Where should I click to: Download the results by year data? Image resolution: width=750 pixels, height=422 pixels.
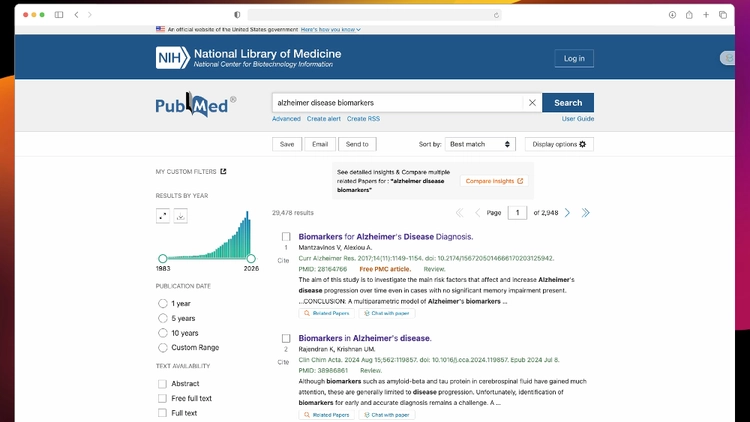(180, 216)
